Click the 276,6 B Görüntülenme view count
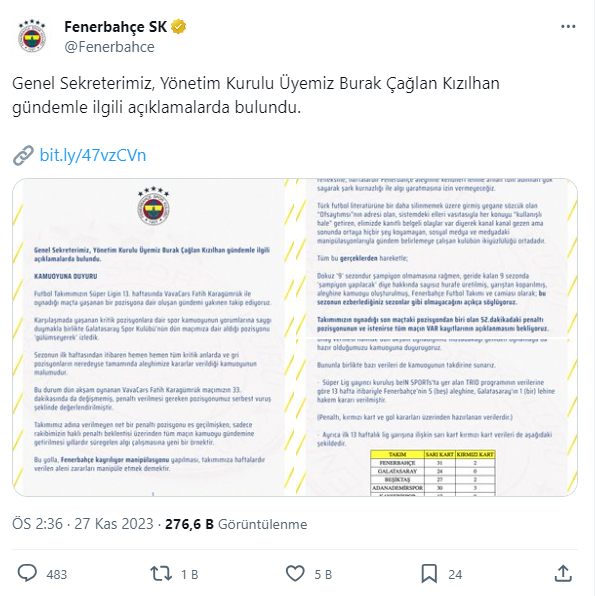The width and height of the screenshot is (595, 596). click(x=236, y=524)
